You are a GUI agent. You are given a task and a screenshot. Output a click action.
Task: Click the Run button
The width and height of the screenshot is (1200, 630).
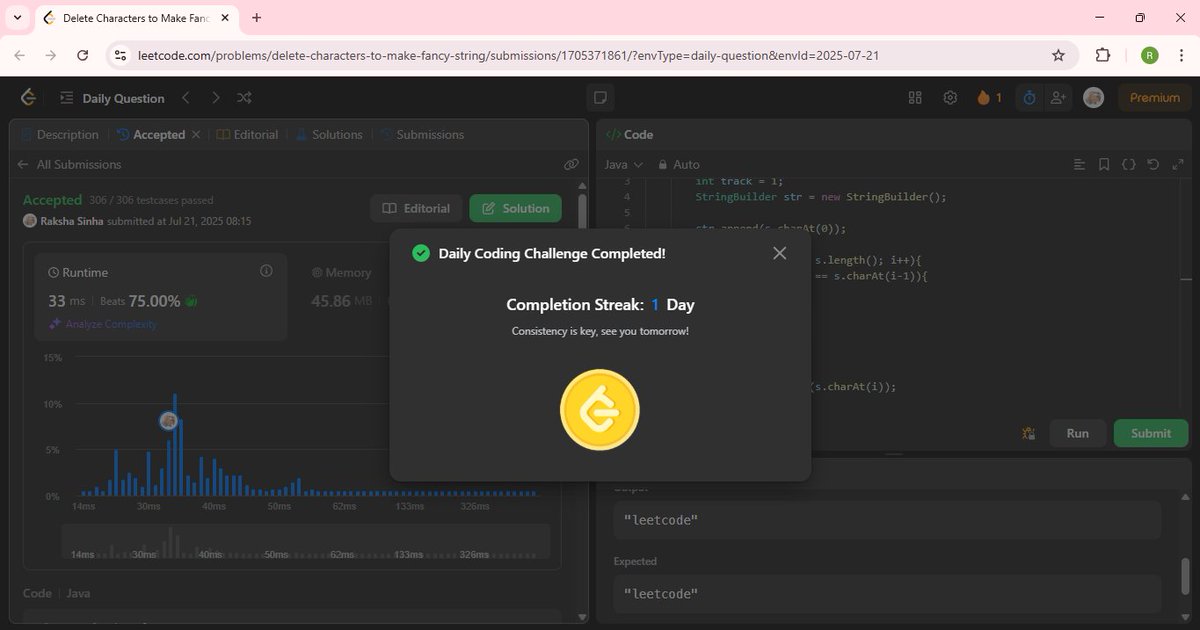coord(1077,433)
